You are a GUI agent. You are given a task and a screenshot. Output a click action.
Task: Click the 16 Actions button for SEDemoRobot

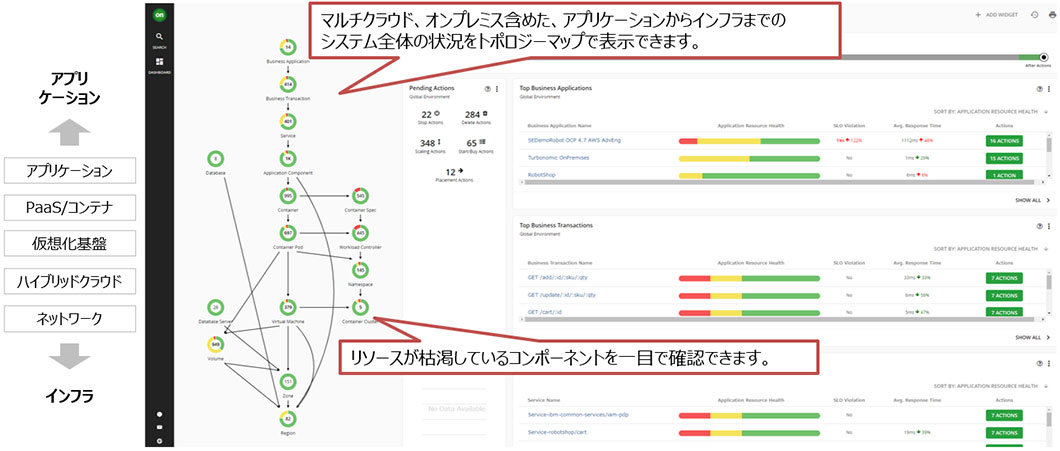[x=1004, y=142]
